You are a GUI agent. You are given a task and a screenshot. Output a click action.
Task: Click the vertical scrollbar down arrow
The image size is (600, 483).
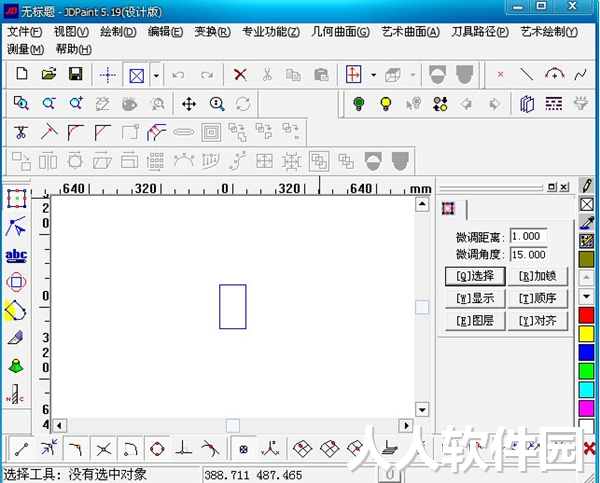click(422, 410)
